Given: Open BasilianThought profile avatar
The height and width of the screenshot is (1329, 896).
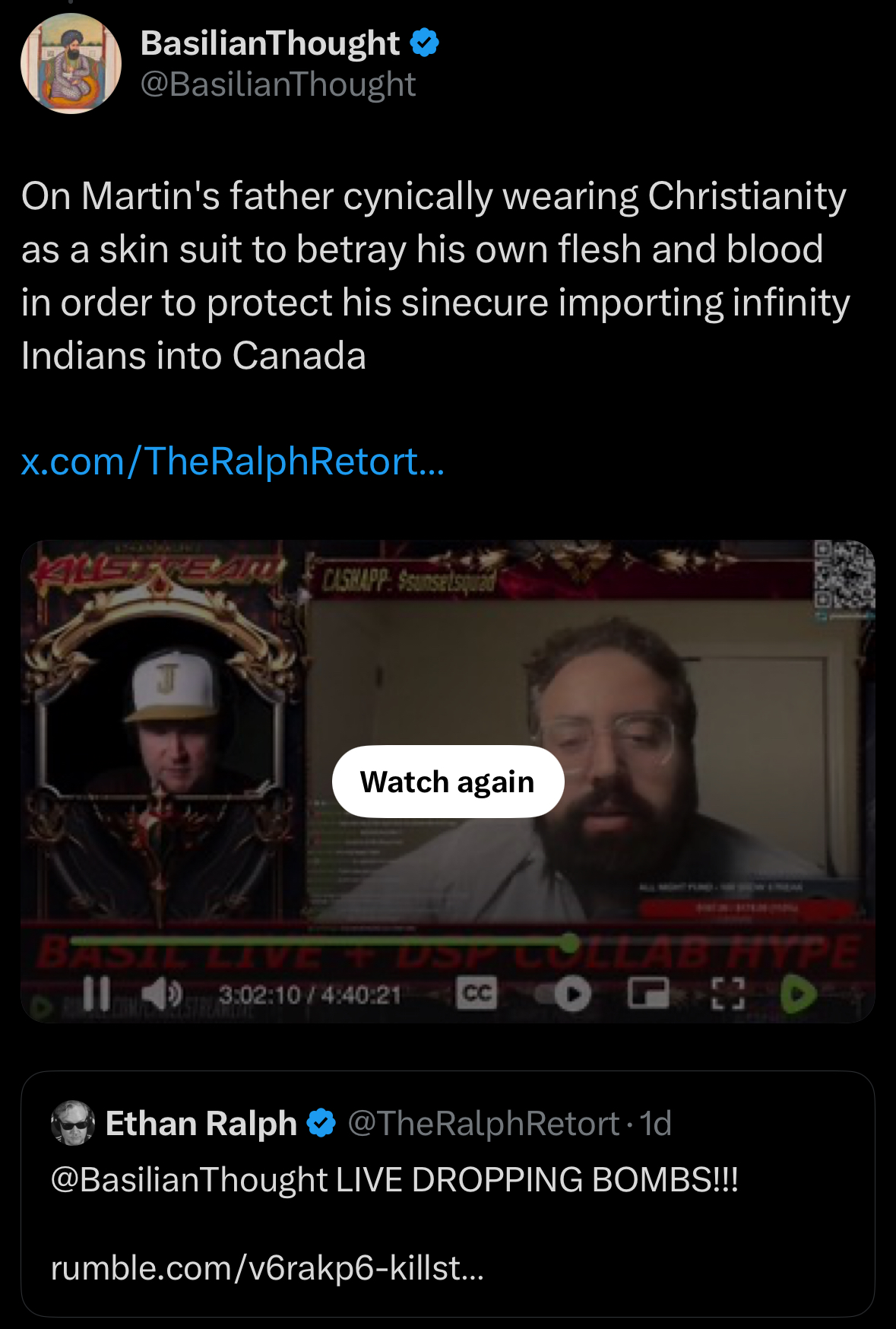Looking at the screenshot, I should [x=71, y=63].
